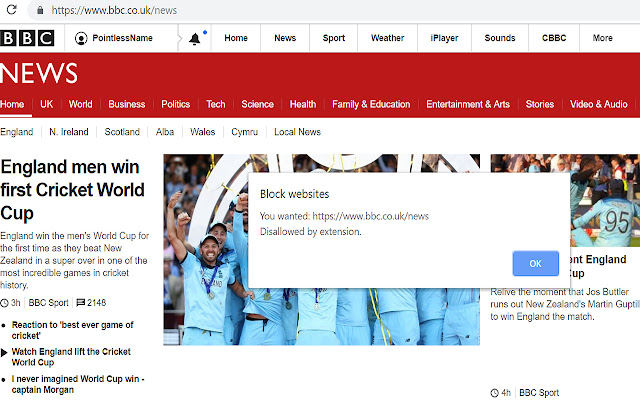Click the BBC Sport tag beside 4h
This screenshot has height=400, width=640.
click(539, 393)
